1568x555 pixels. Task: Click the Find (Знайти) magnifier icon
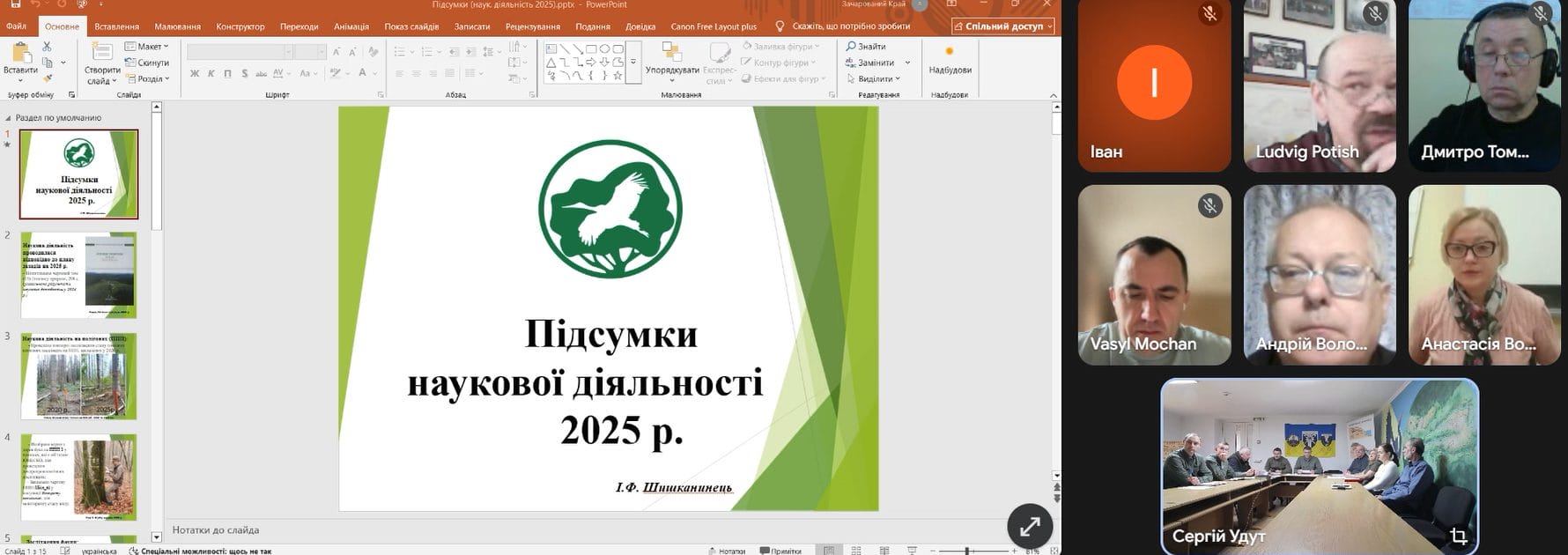click(x=851, y=47)
